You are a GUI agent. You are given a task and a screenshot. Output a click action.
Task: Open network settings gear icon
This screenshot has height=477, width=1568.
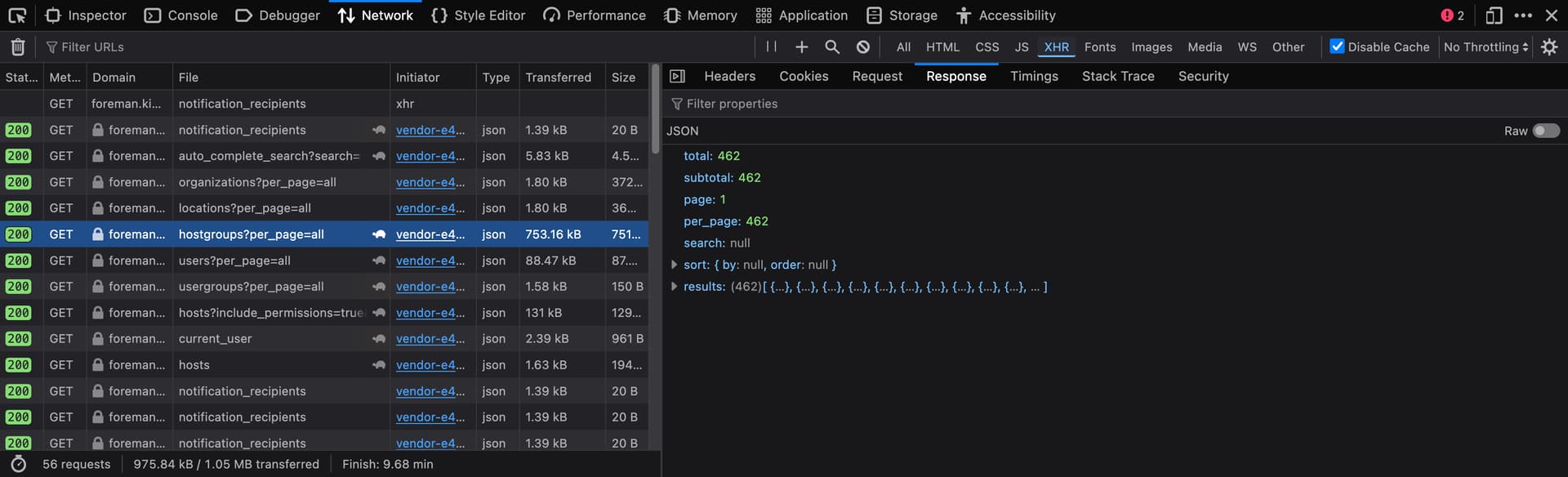[1548, 47]
